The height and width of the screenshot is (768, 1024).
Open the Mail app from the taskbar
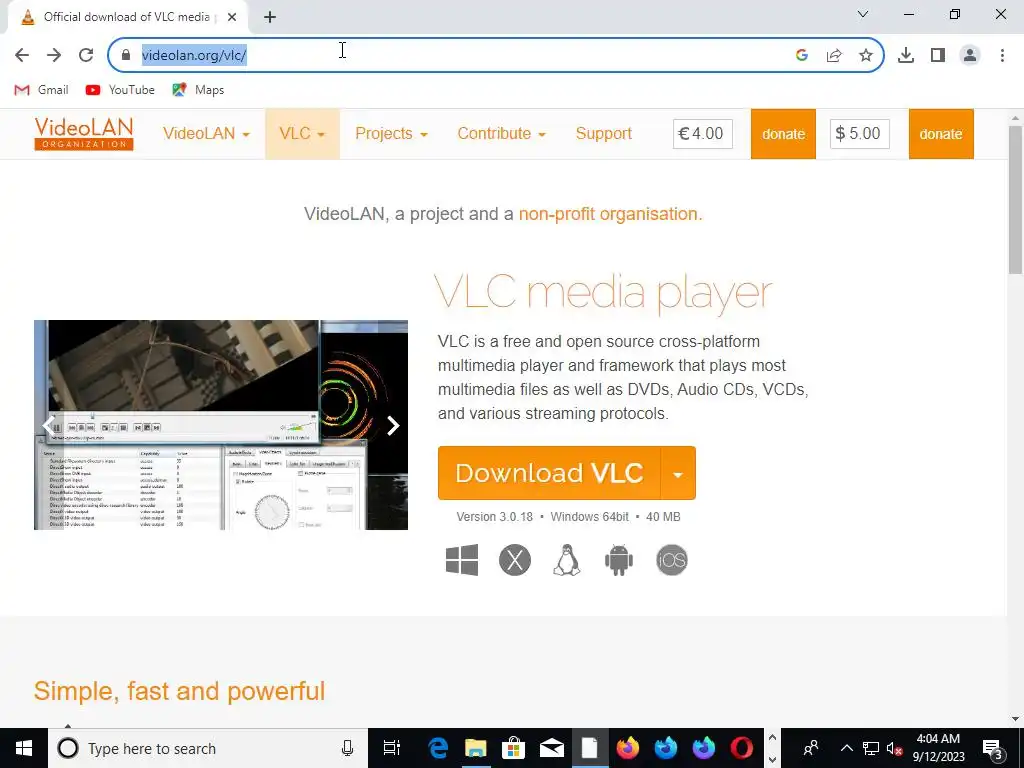click(x=552, y=748)
